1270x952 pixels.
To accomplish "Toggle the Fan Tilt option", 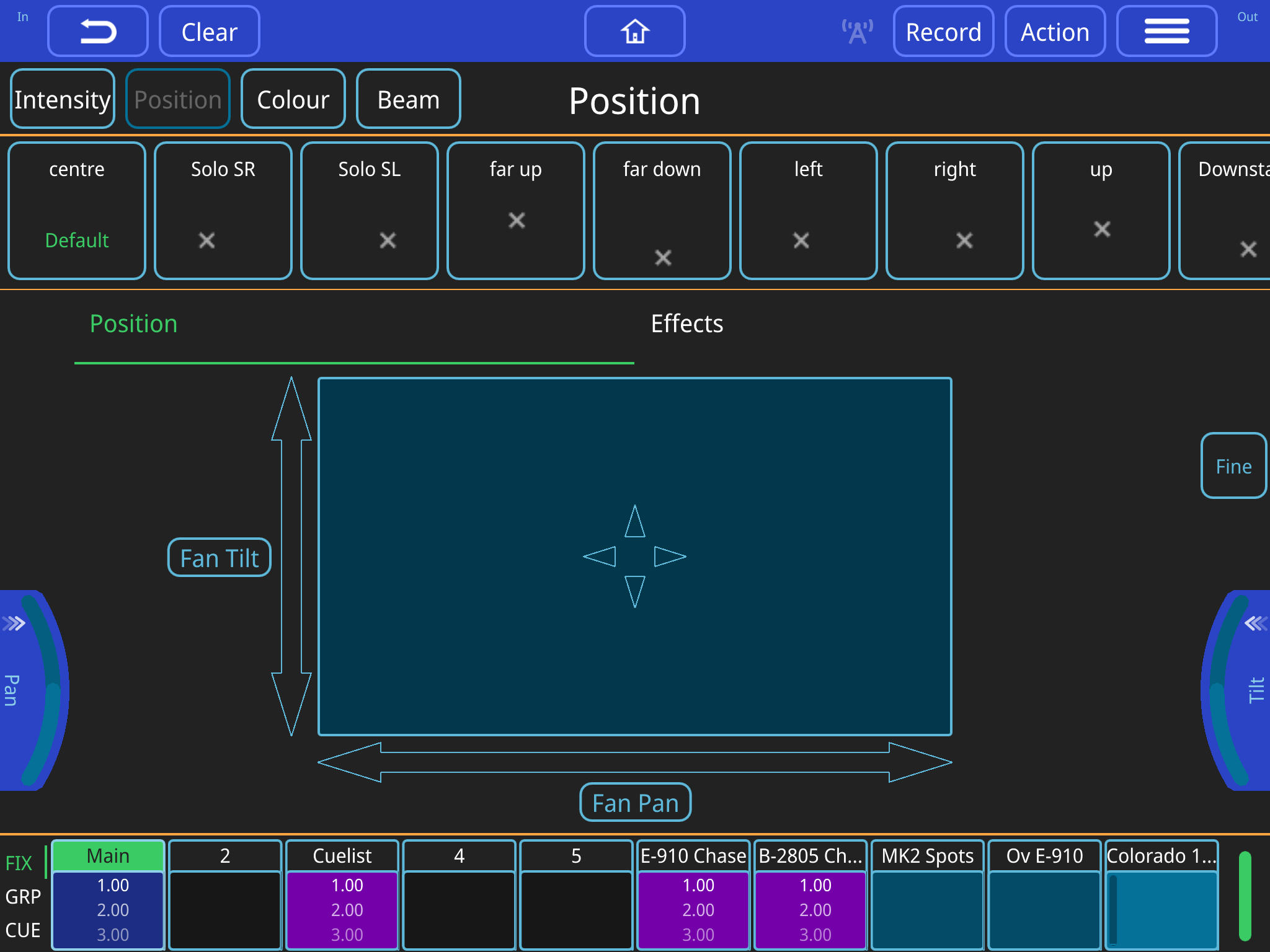I will [220, 558].
